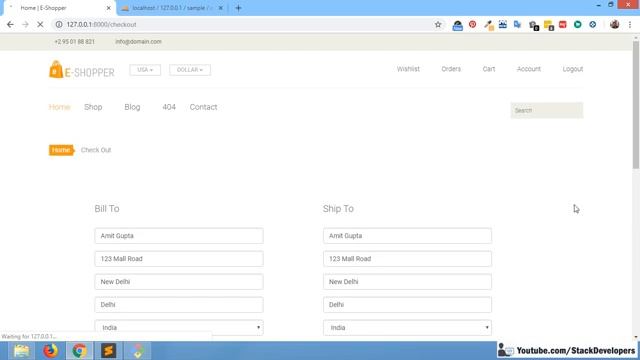Edit Bill To city New Delhi

click(x=179, y=282)
